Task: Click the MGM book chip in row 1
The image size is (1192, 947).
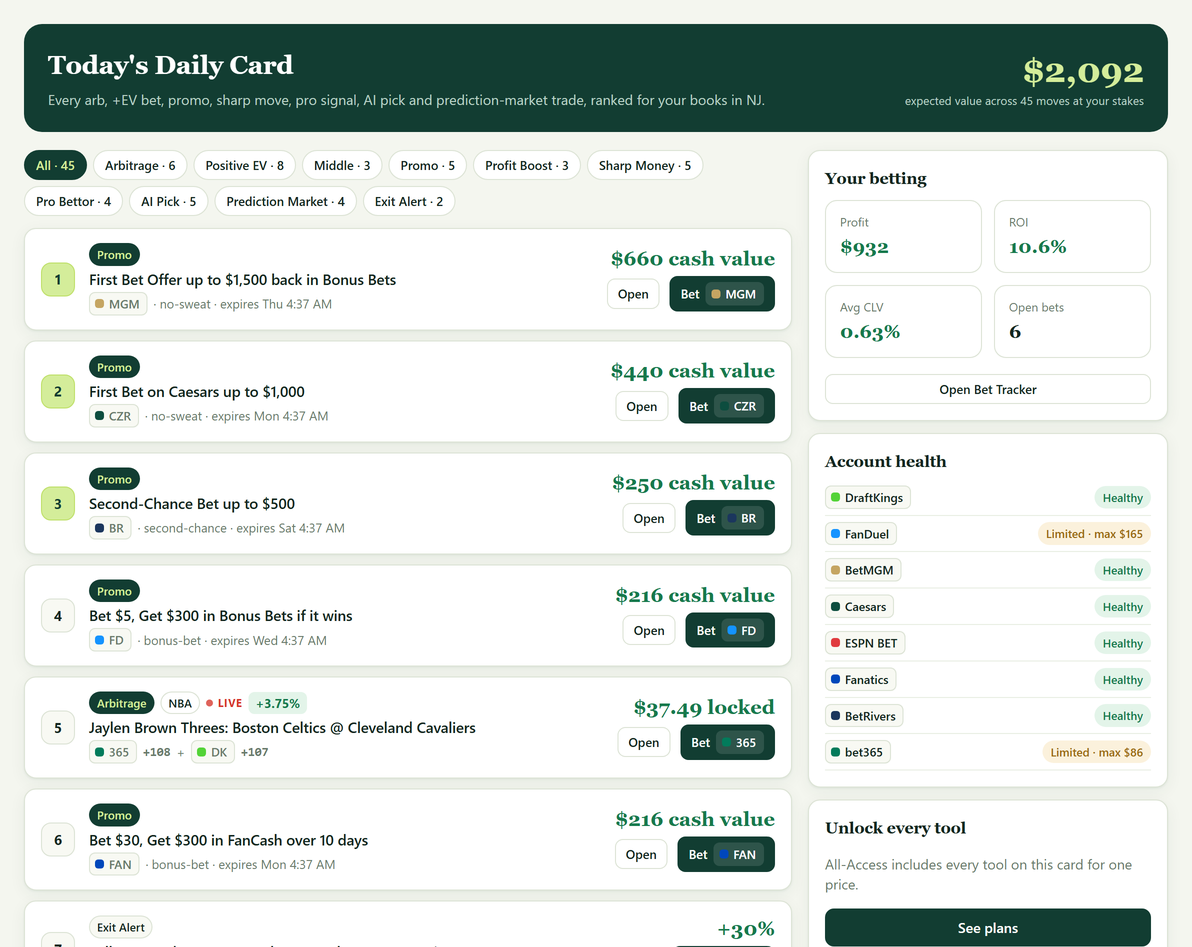Action: [x=118, y=304]
